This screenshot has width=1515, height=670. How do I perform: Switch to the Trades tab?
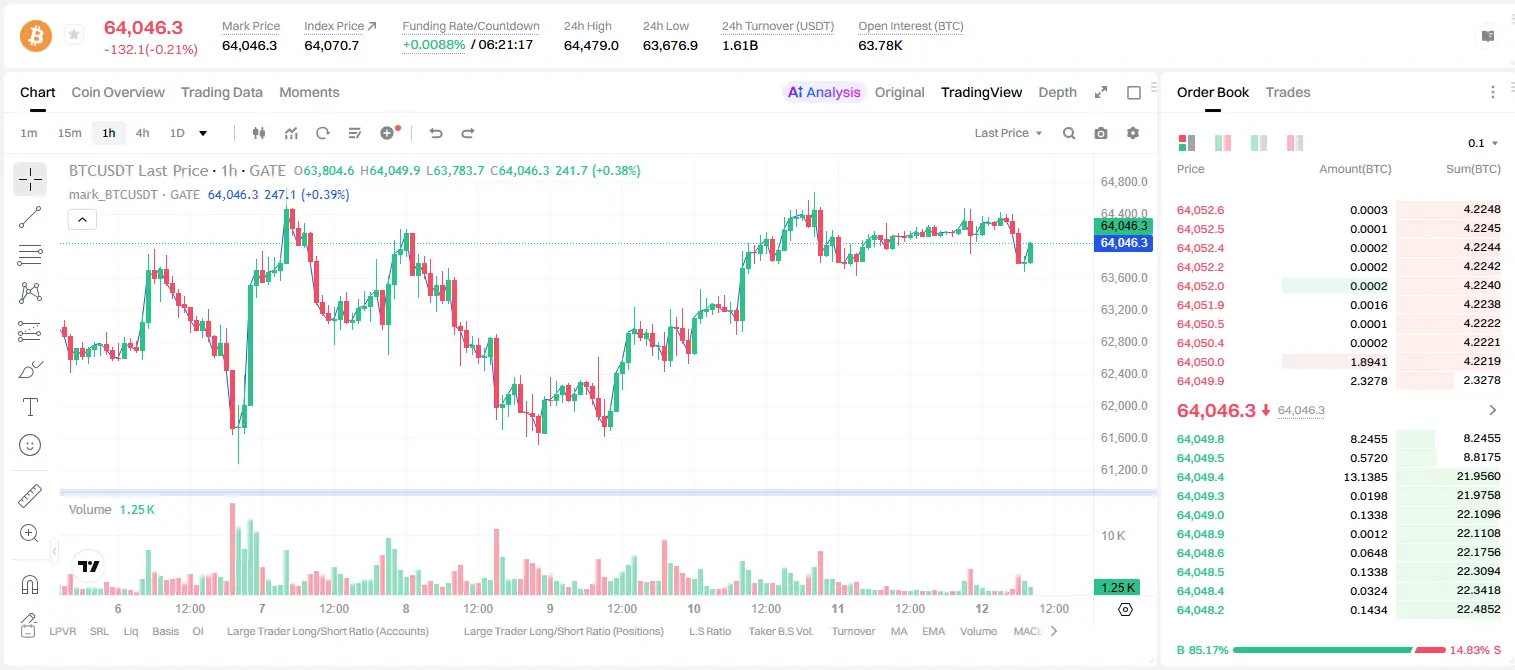click(1287, 92)
